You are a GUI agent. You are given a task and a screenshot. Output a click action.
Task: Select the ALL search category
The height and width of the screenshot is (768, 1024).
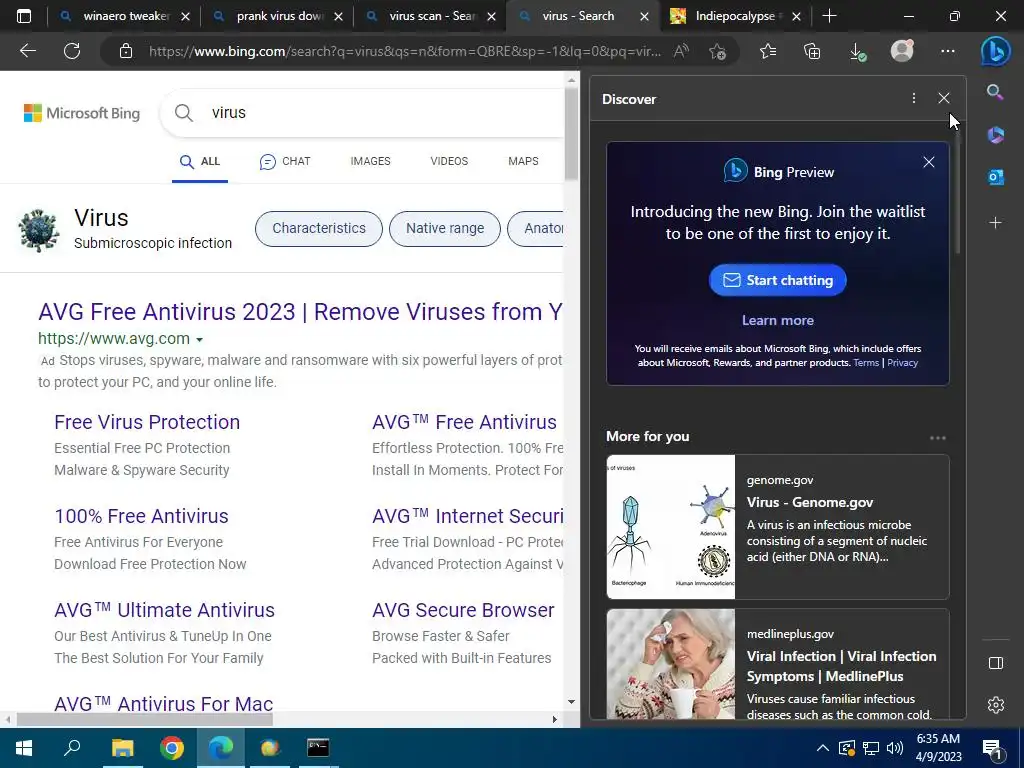click(x=200, y=161)
